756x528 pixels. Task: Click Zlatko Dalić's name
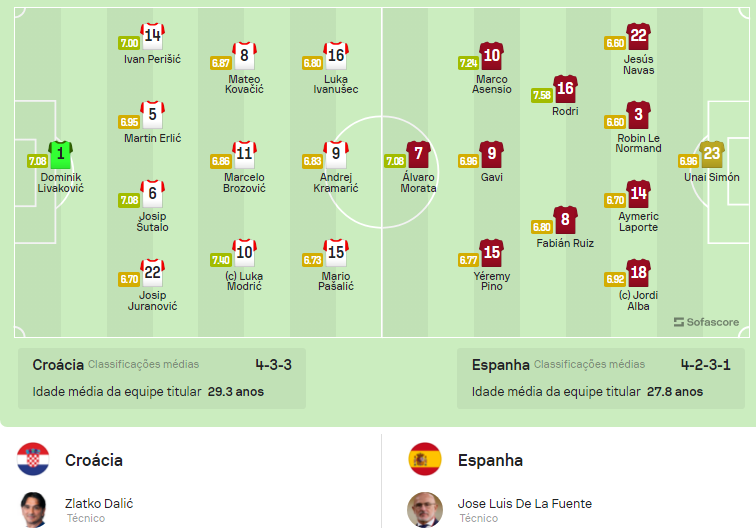click(99, 503)
